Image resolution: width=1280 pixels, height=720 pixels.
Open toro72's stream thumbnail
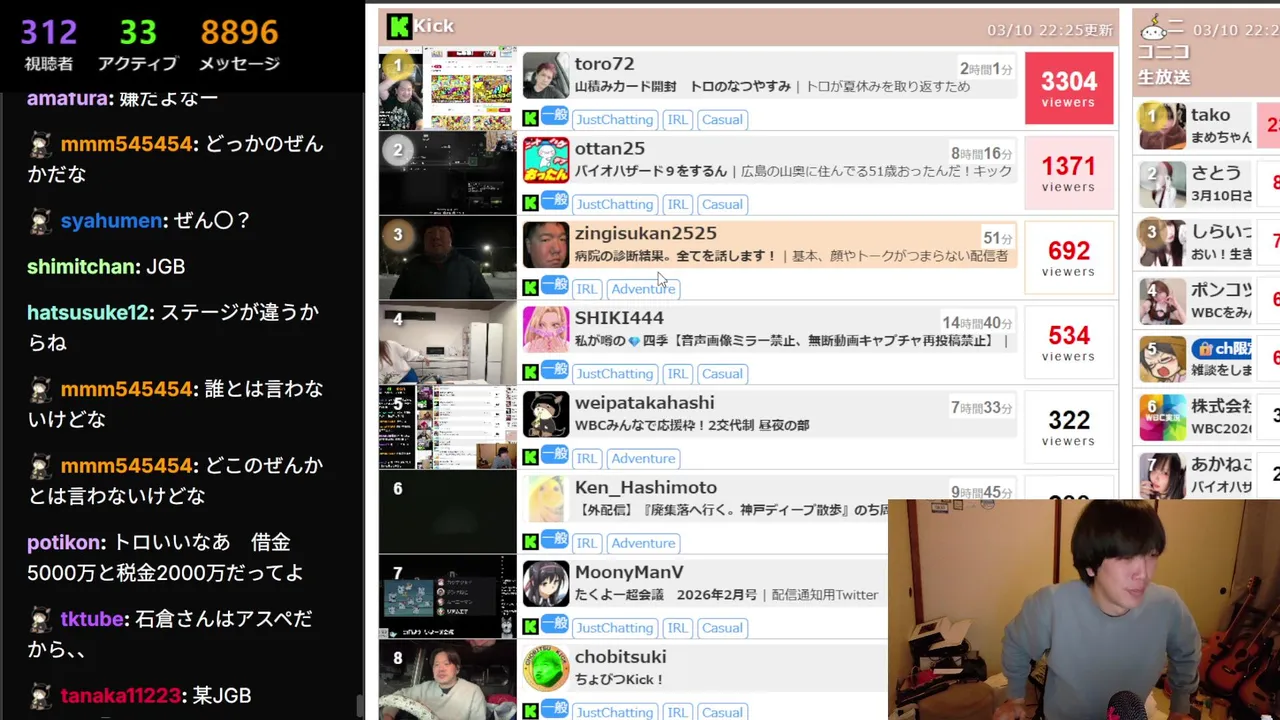[x=447, y=88]
